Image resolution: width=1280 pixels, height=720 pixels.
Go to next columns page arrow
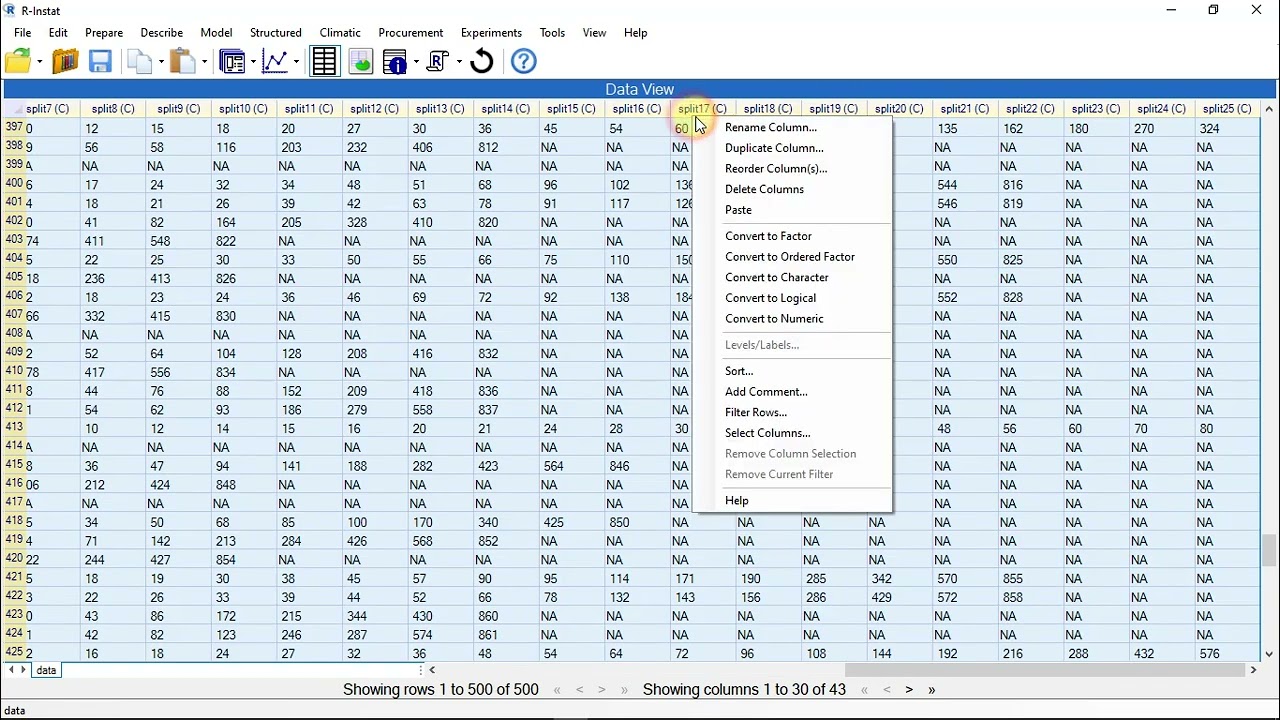coord(909,690)
